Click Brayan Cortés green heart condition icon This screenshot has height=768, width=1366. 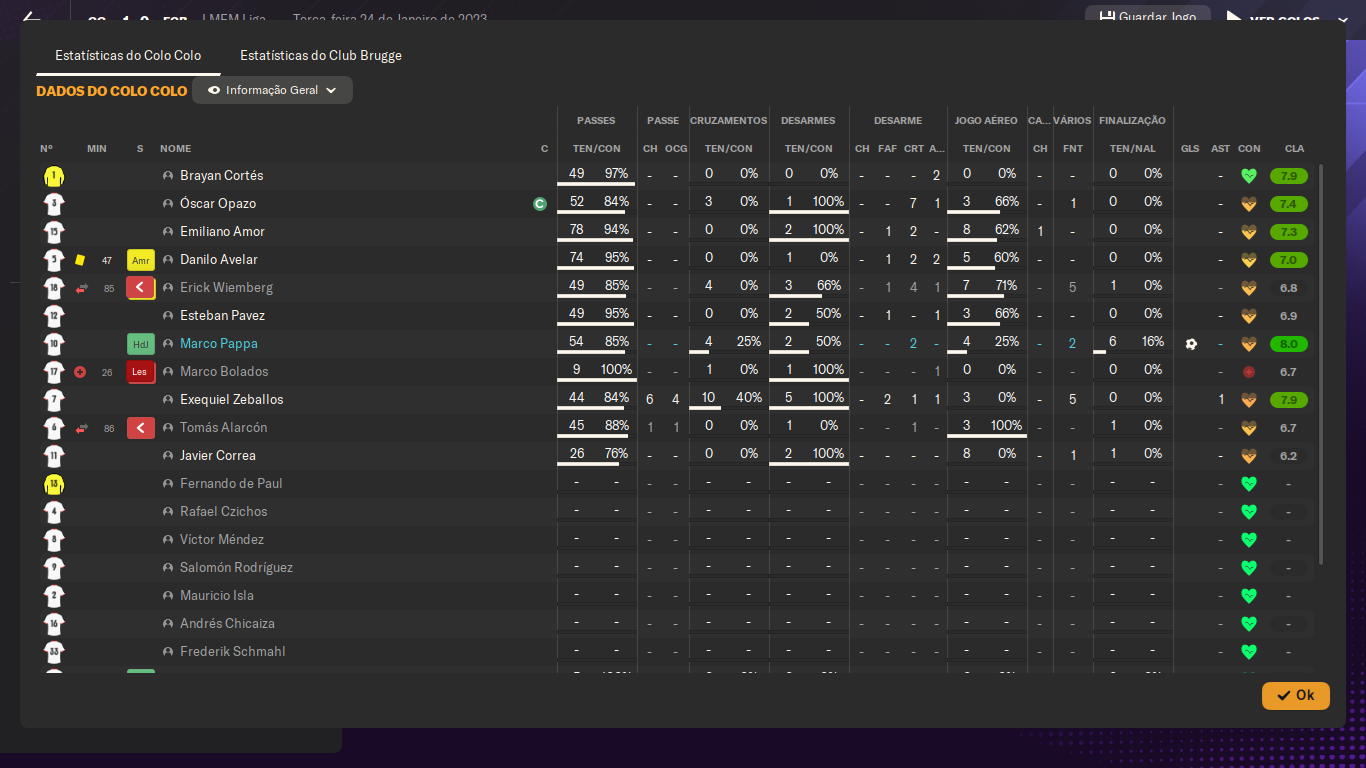coord(1248,176)
